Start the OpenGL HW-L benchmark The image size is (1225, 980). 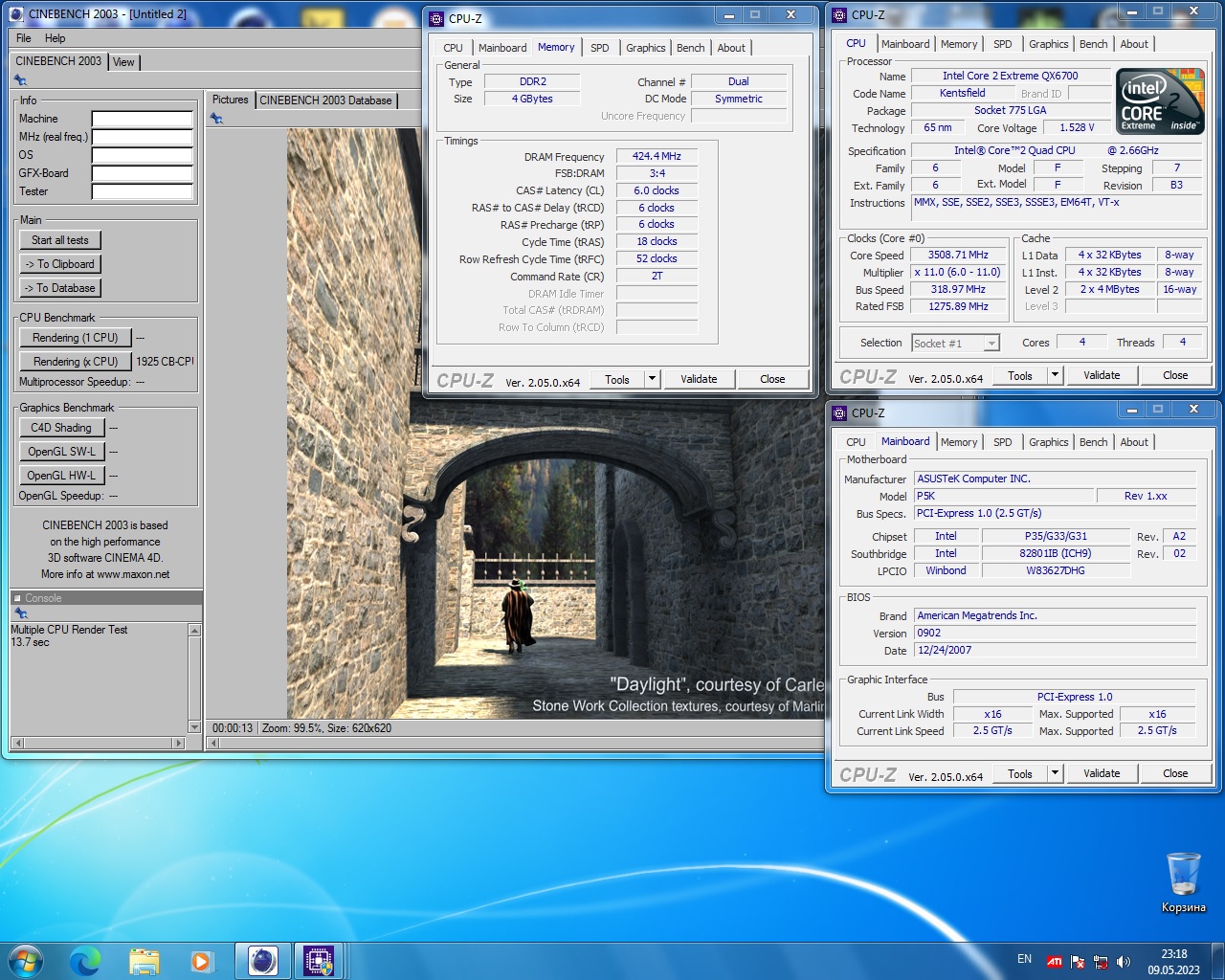coord(61,476)
